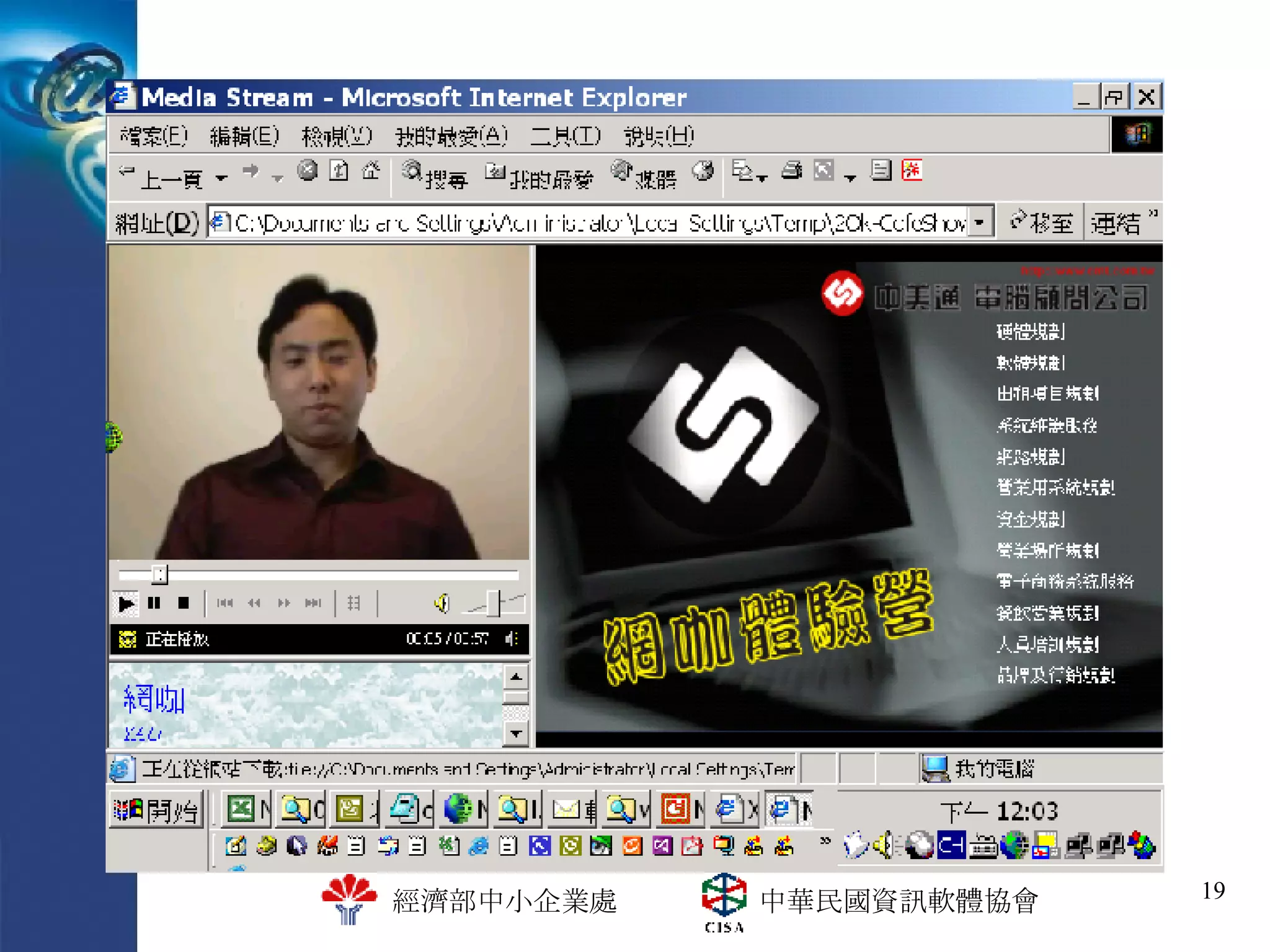Click the 開始 Start button on taskbar
Screen dimensions: 1270x952
[156, 809]
